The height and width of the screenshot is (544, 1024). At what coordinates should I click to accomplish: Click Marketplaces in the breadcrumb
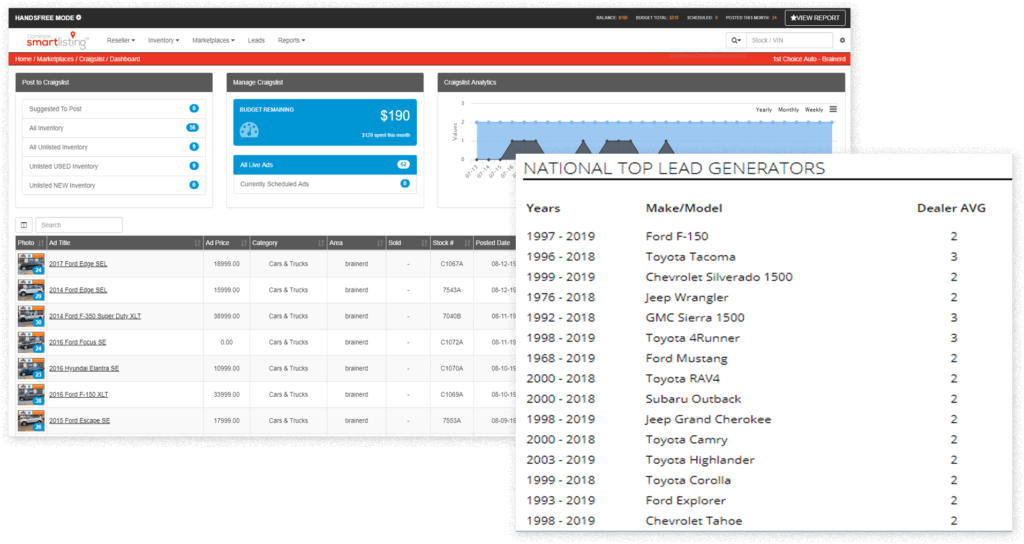click(55, 59)
